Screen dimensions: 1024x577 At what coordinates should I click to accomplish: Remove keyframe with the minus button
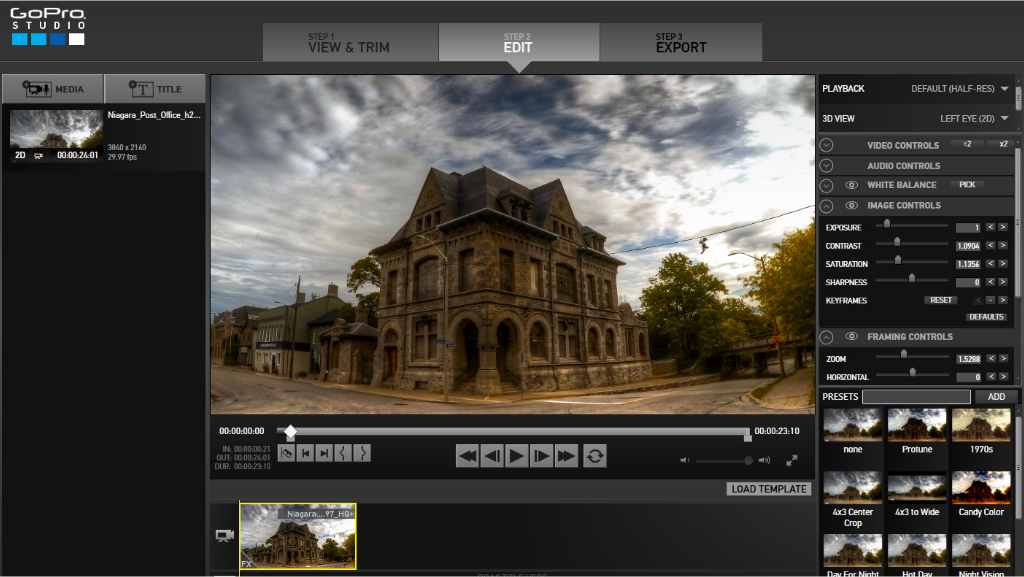tap(991, 300)
